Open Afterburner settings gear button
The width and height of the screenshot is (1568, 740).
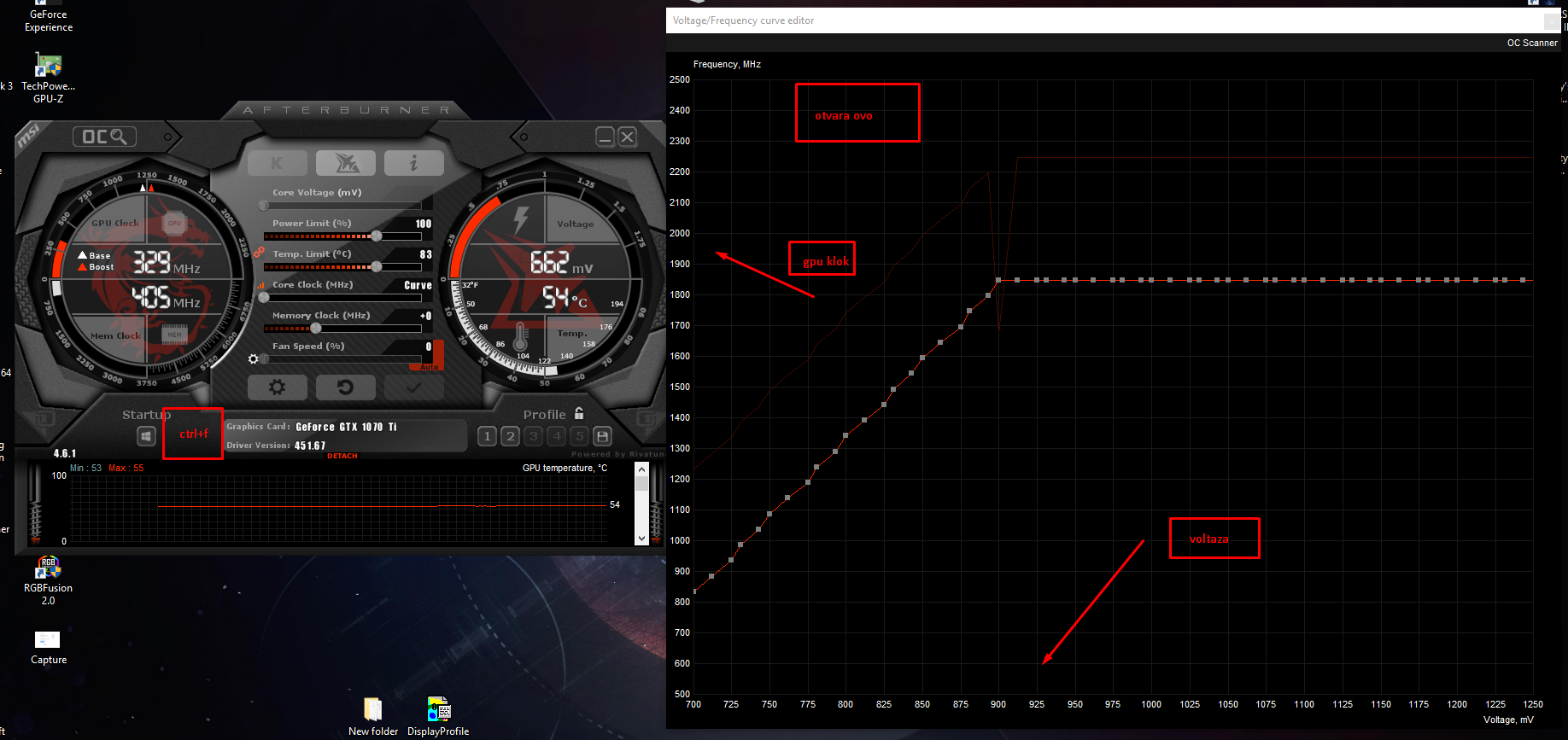tap(277, 387)
